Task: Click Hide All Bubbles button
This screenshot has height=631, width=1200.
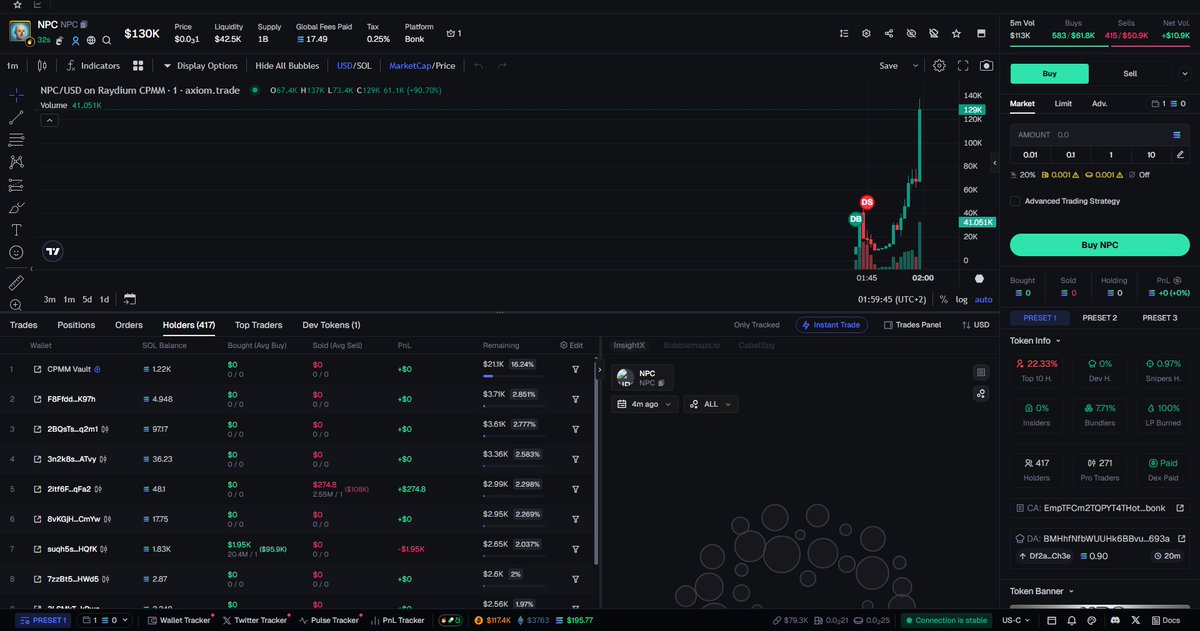Action: tap(287, 66)
